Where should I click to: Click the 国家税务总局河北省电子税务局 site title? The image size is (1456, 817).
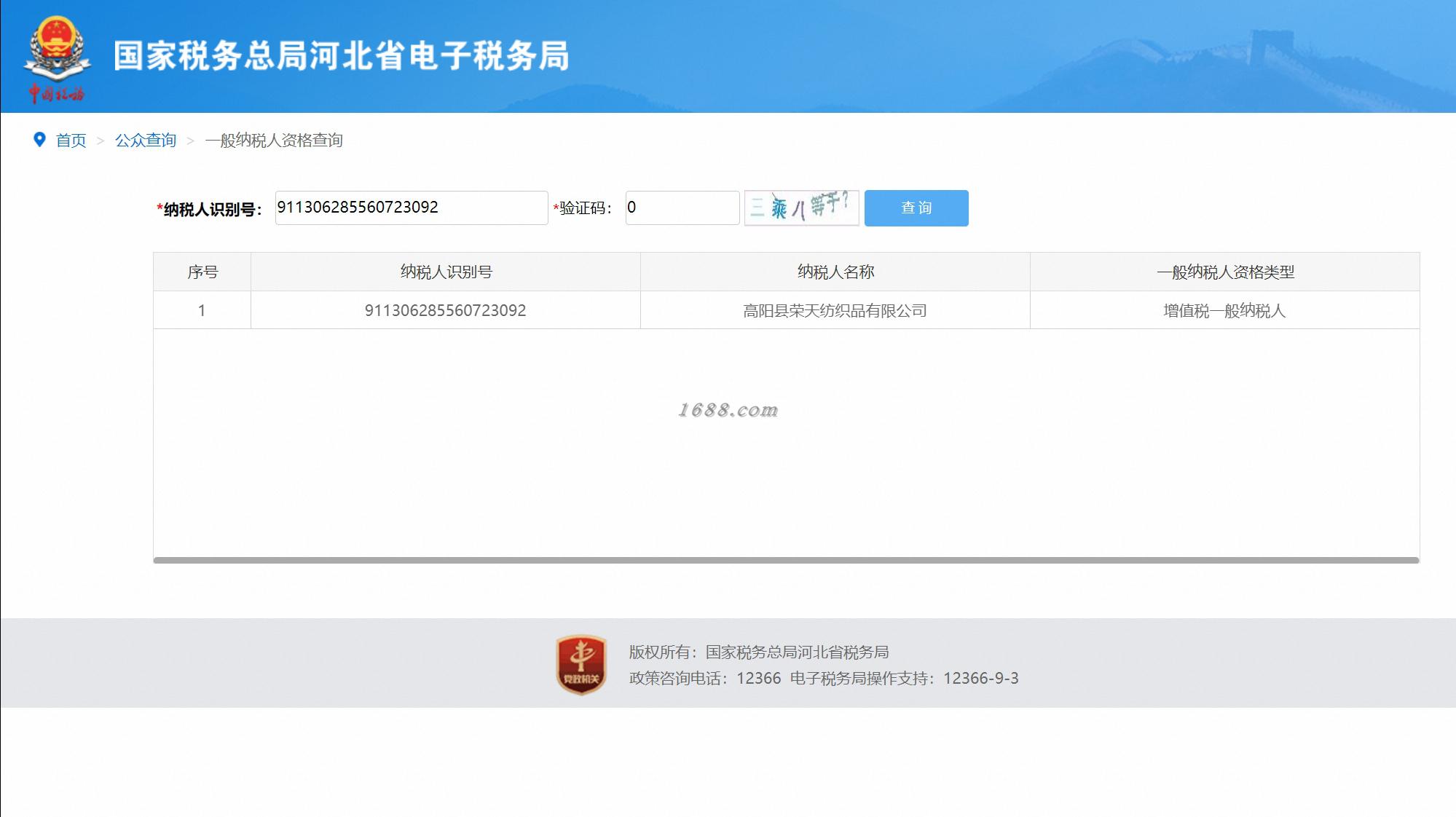click(x=341, y=57)
